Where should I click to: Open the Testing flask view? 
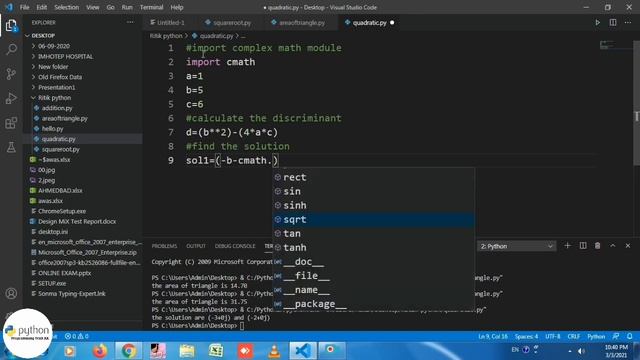[11, 147]
